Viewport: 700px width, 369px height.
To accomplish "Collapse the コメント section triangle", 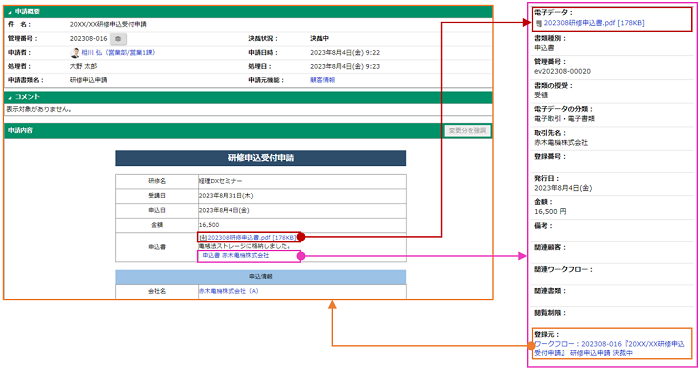I will [x=10, y=97].
